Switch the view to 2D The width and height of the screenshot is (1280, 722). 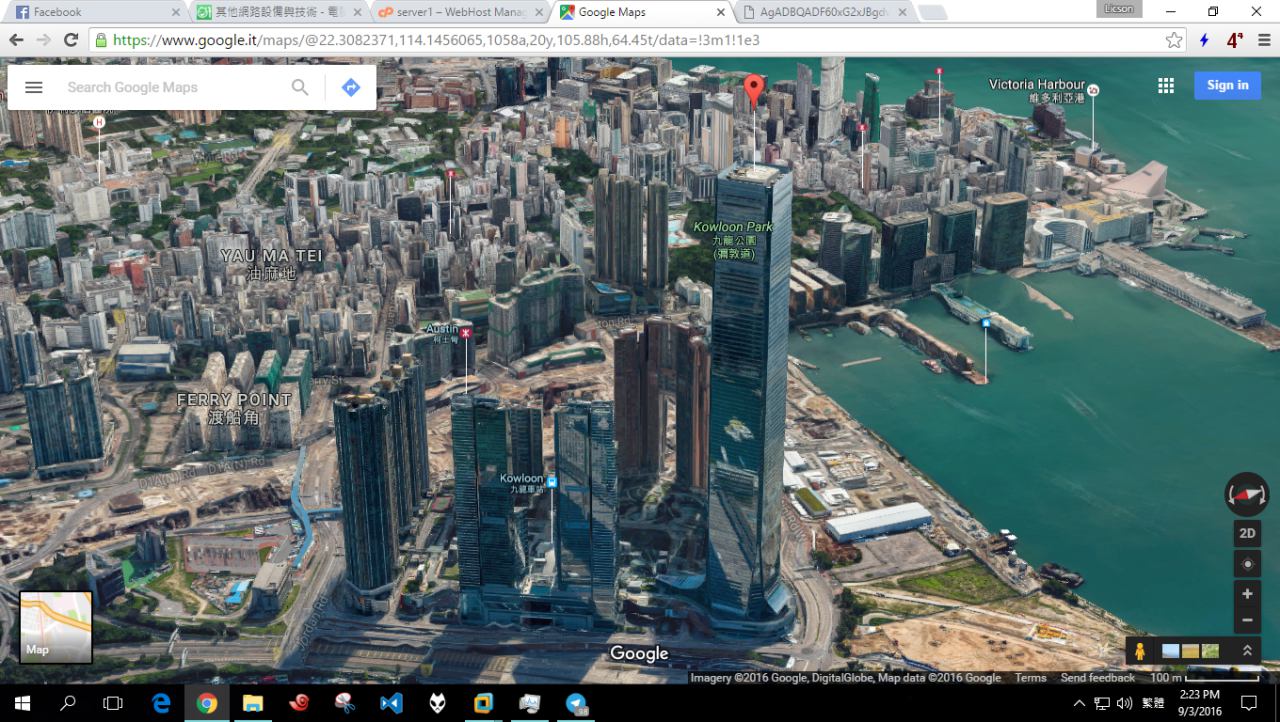(x=1247, y=533)
